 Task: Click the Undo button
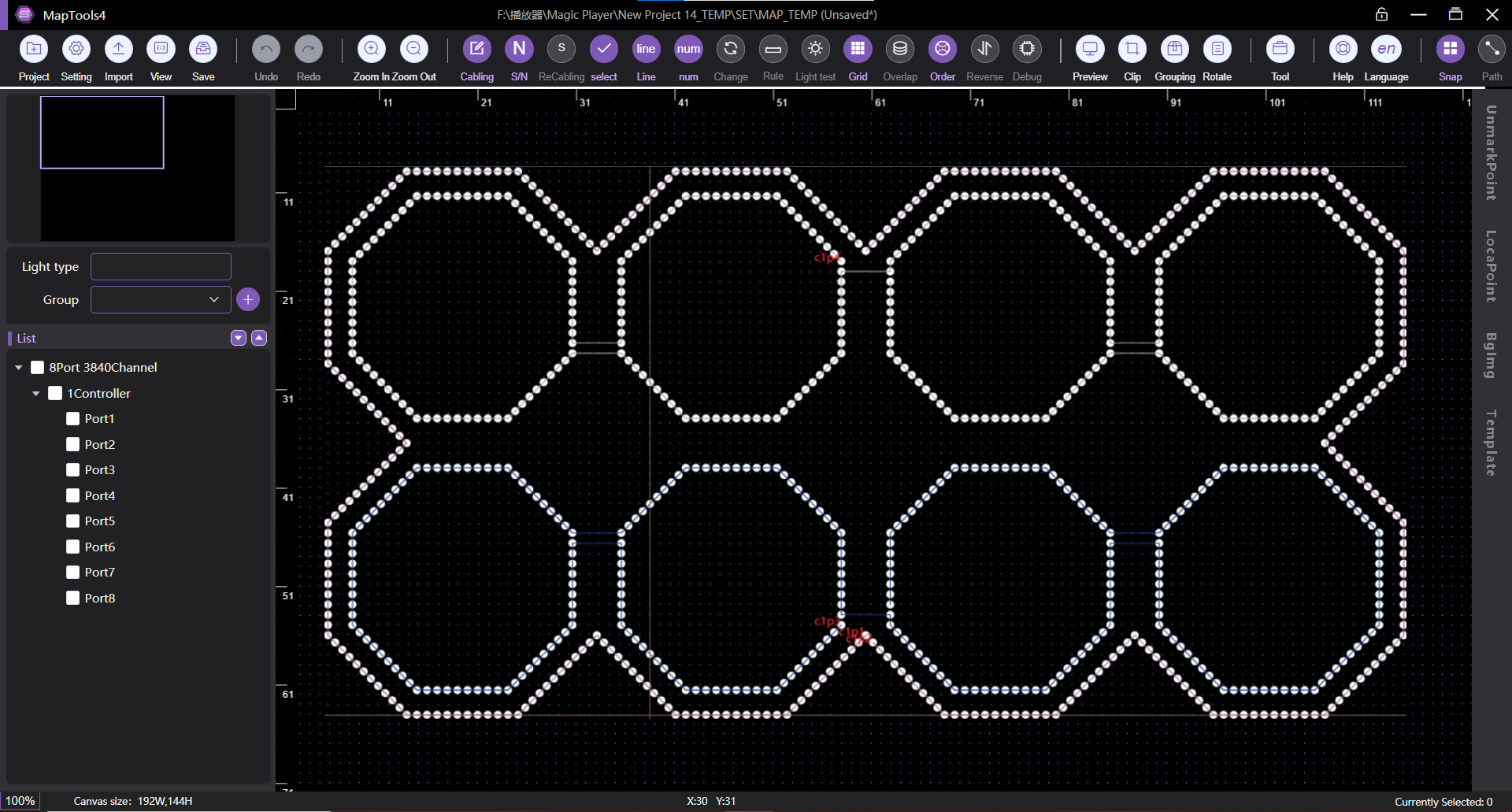point(265,49)
